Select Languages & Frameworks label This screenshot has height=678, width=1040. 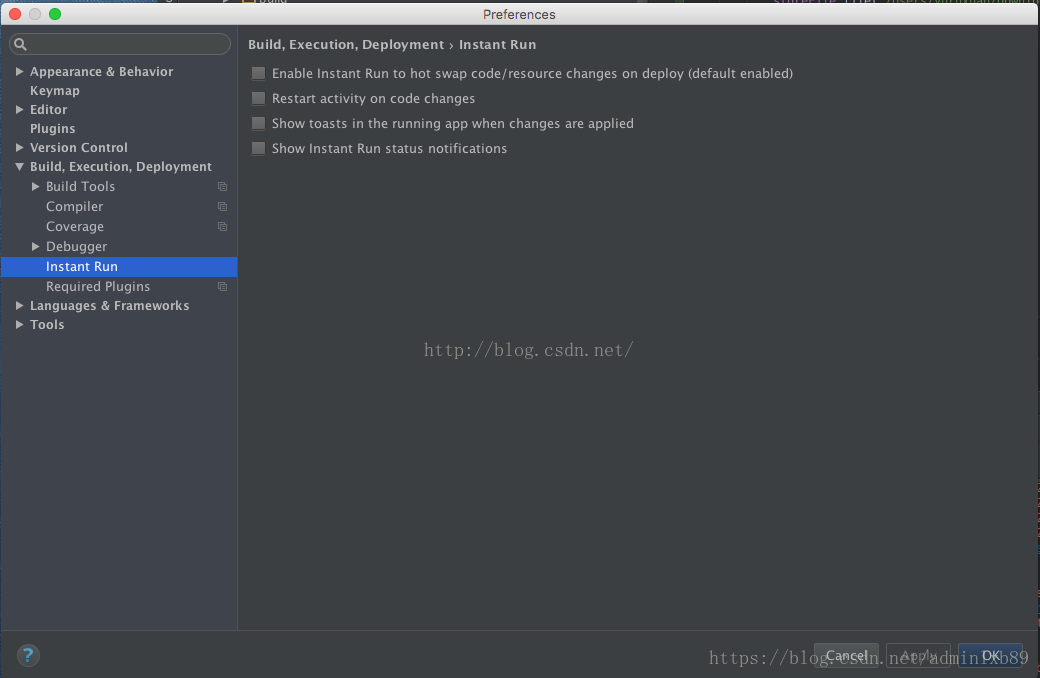pyautogui.click(x=109, y=306)
